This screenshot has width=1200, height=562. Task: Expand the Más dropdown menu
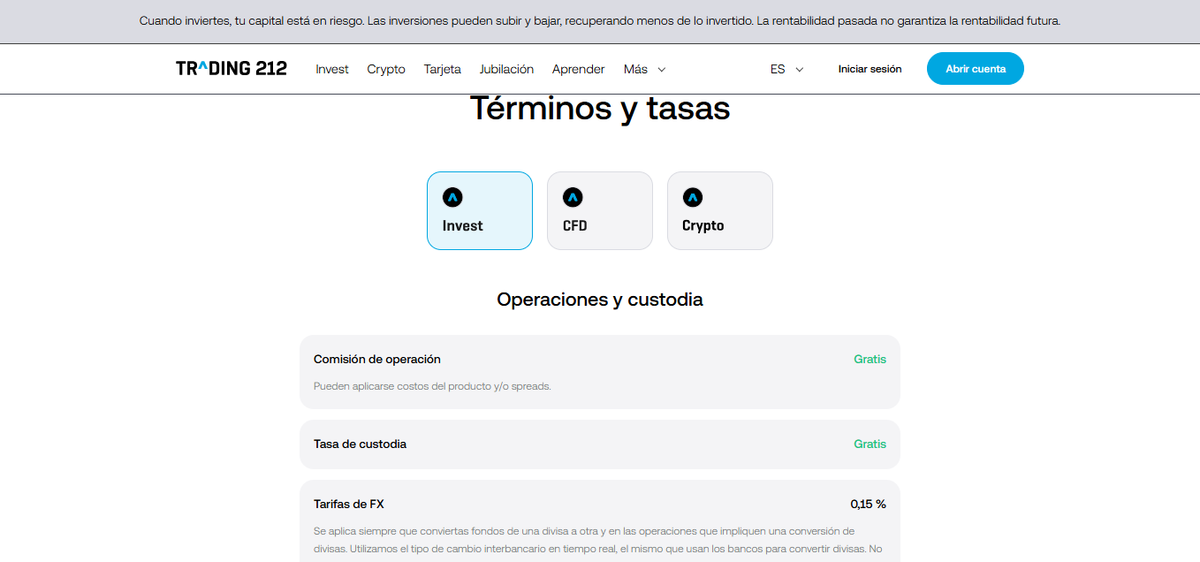[644, 69]
